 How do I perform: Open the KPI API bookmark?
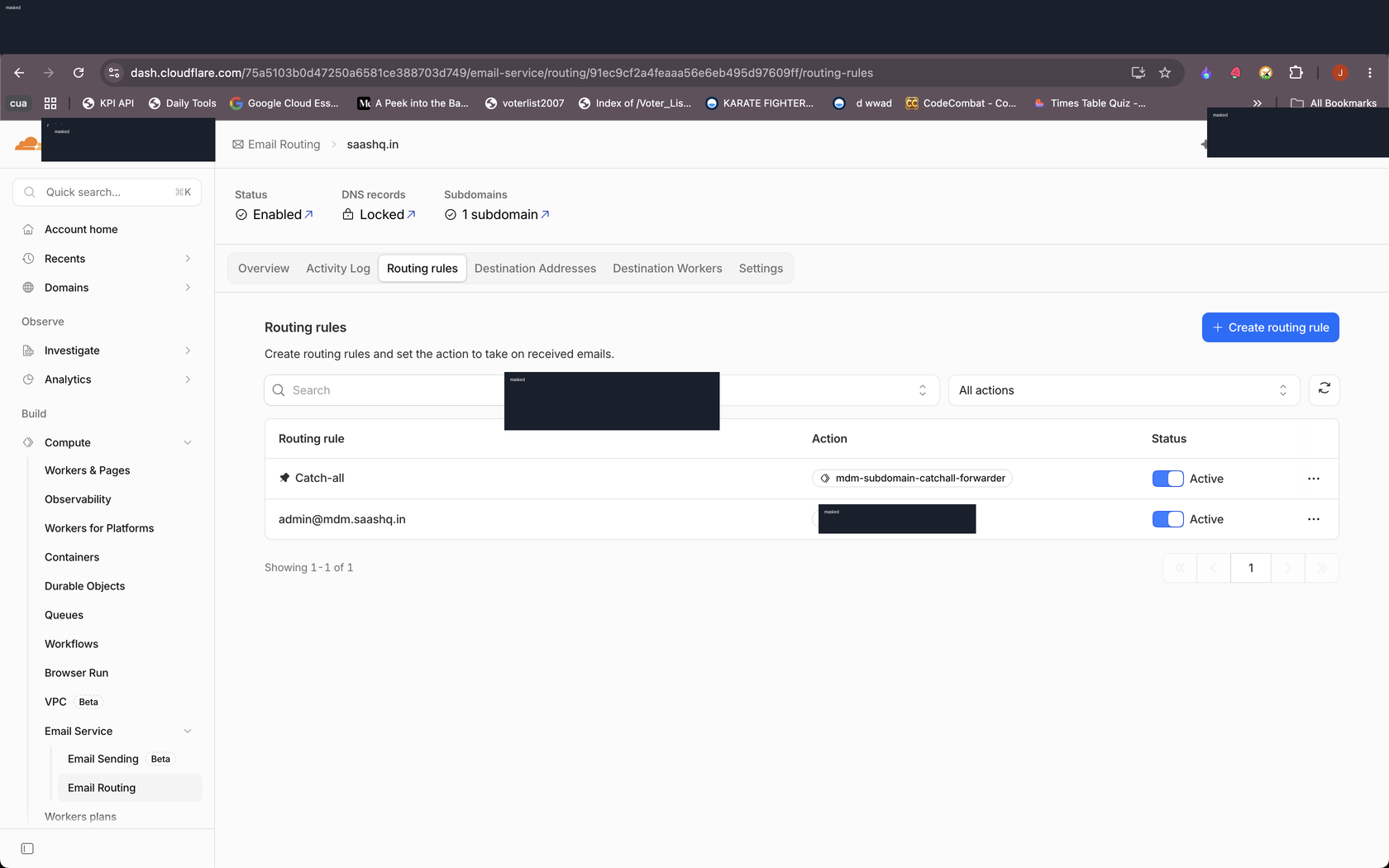[x=107, y=103]
